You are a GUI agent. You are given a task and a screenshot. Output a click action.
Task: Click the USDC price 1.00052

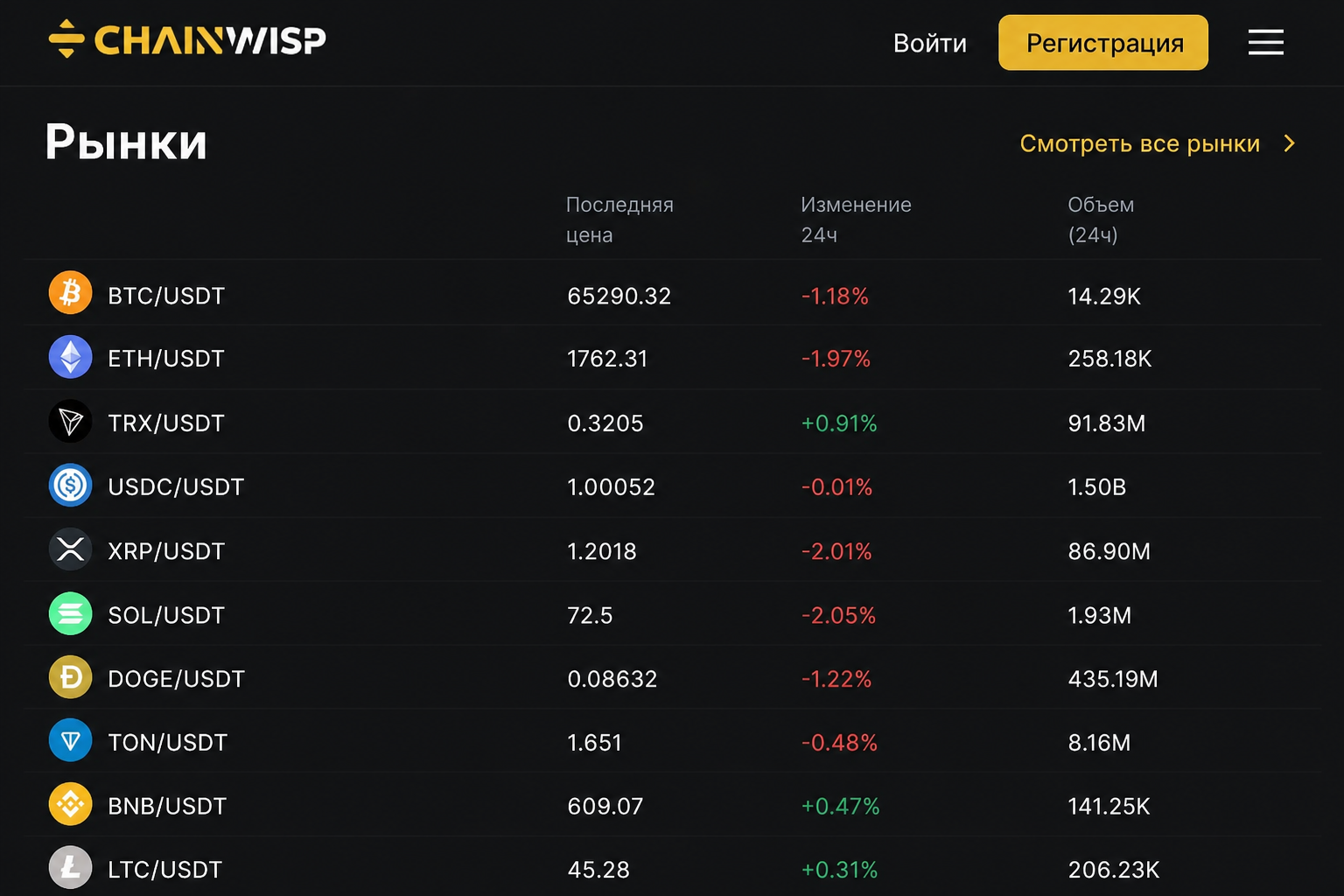(x=611, y=486)
